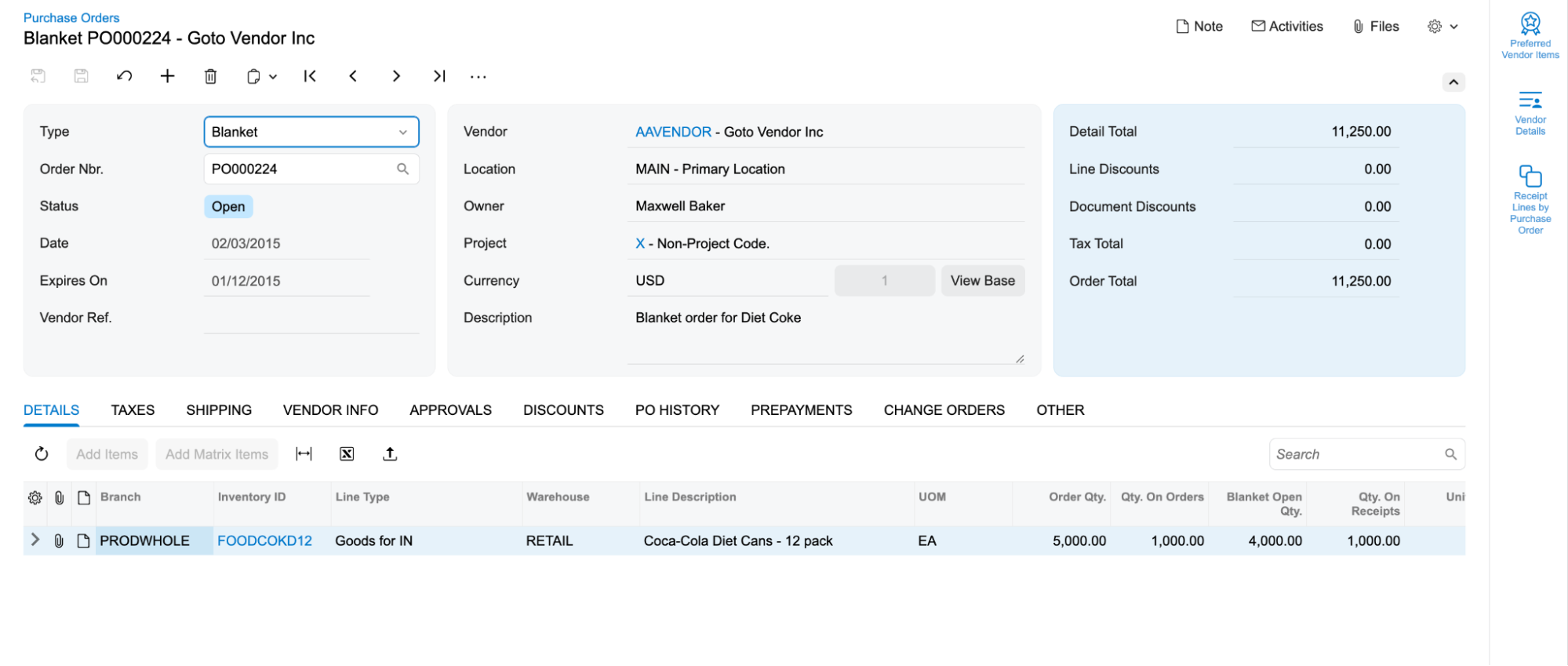Open the more actions ellipsis menu
This screenshot has height=666, width=1568.
point(478,77)
